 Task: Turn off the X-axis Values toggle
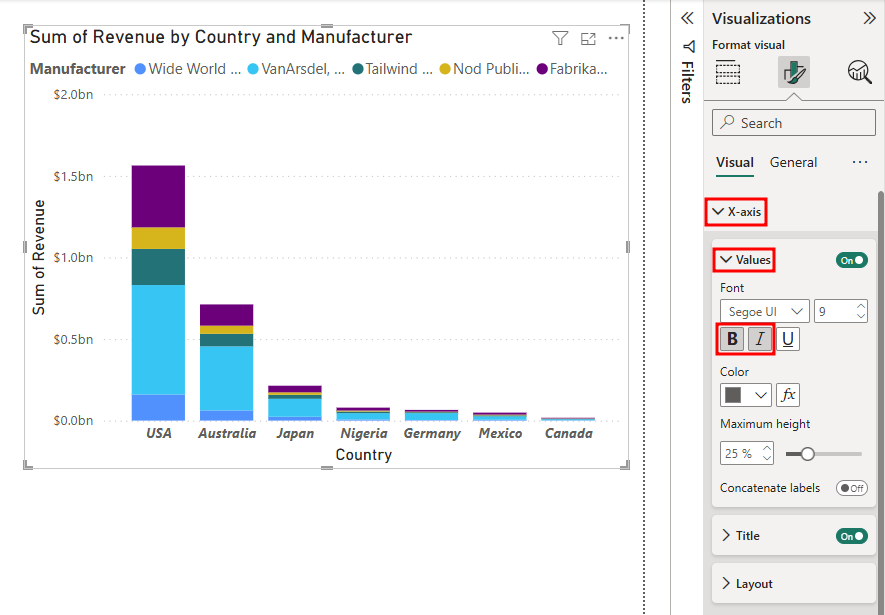point(852,260)
